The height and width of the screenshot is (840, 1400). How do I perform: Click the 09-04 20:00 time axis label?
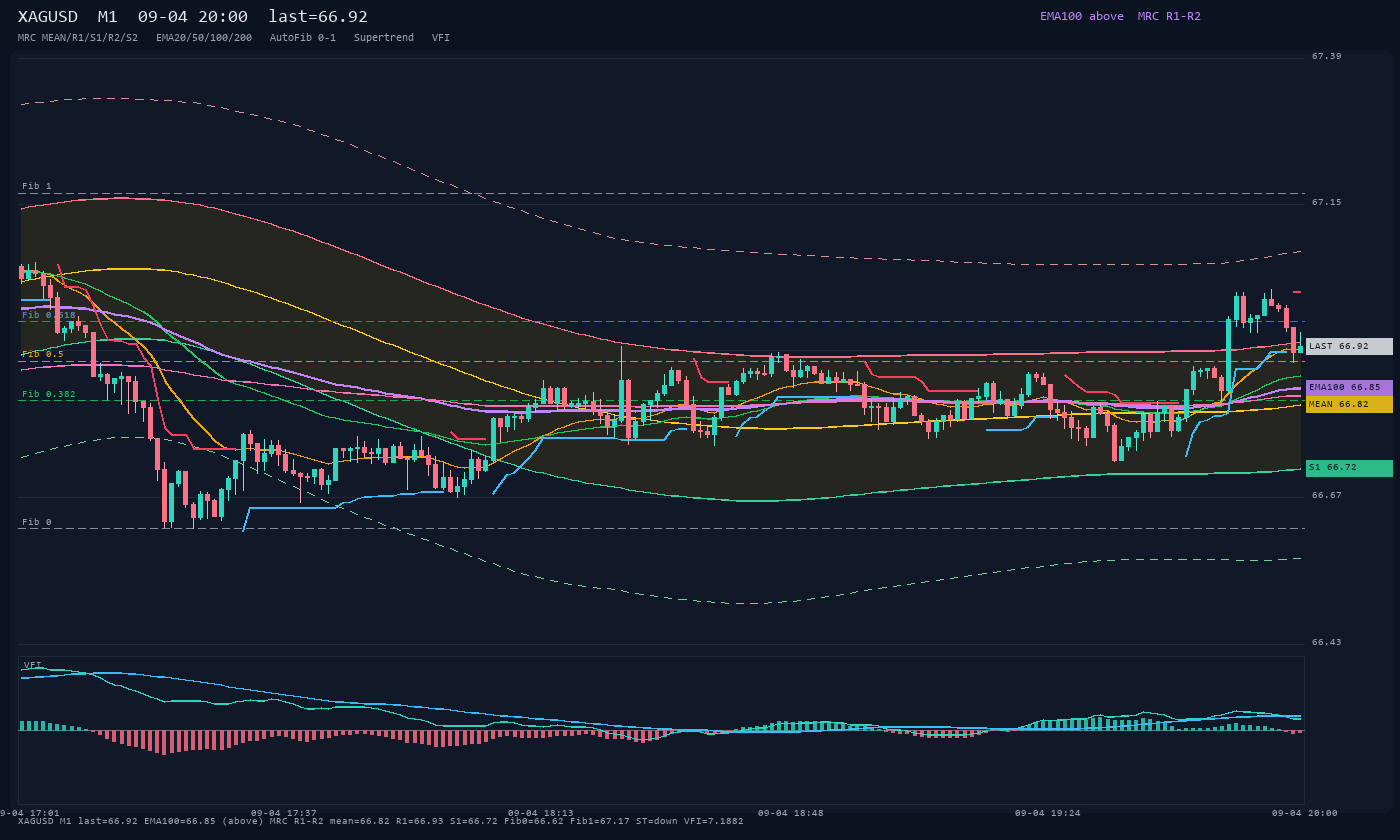pos(1305,813)
